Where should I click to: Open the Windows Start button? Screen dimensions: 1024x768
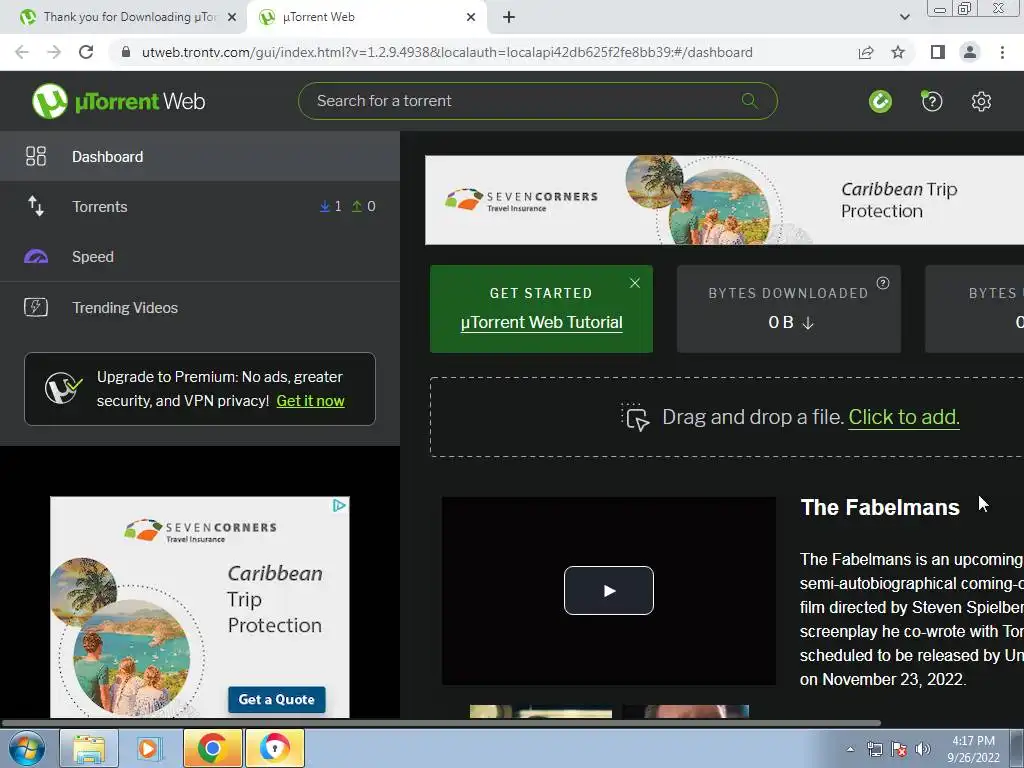[x=26, y=748]
